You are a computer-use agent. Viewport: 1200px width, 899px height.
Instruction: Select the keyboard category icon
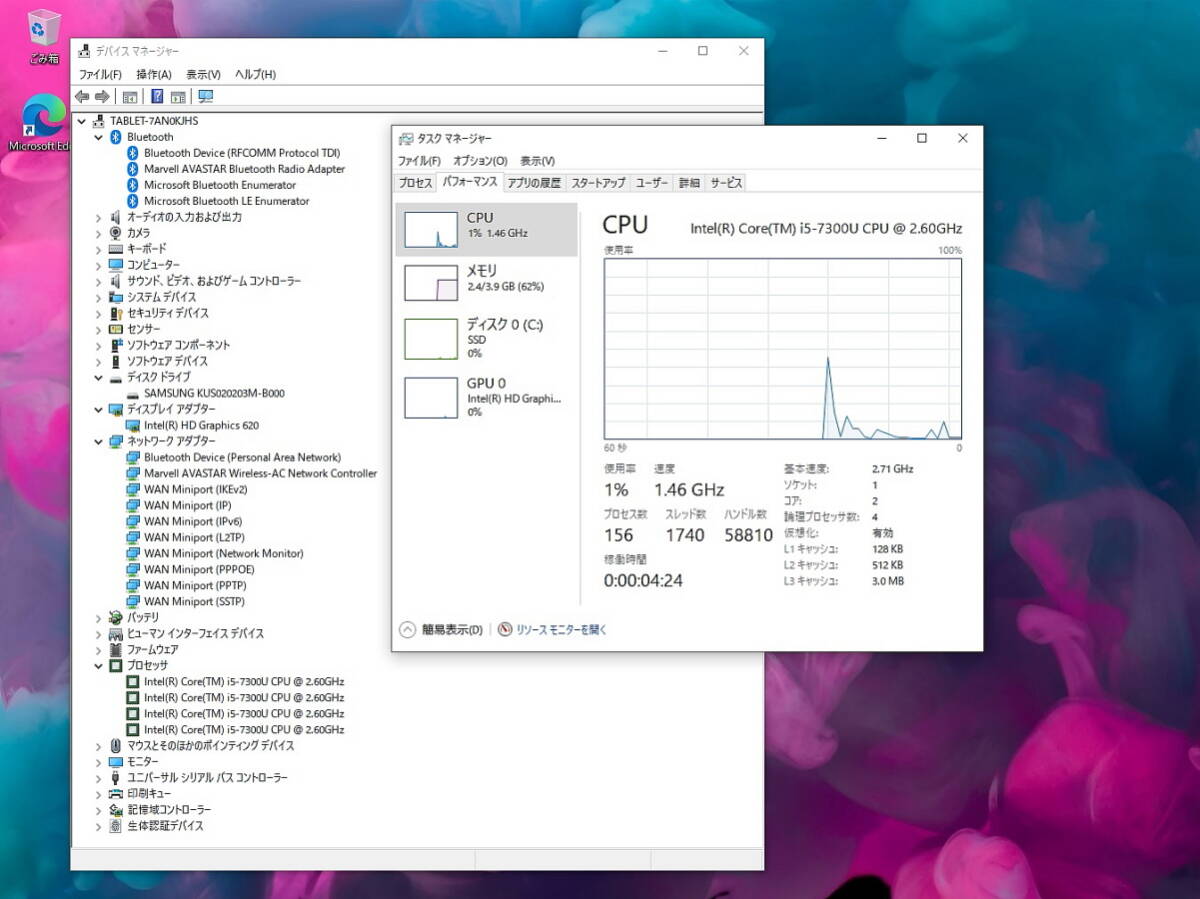115,249
